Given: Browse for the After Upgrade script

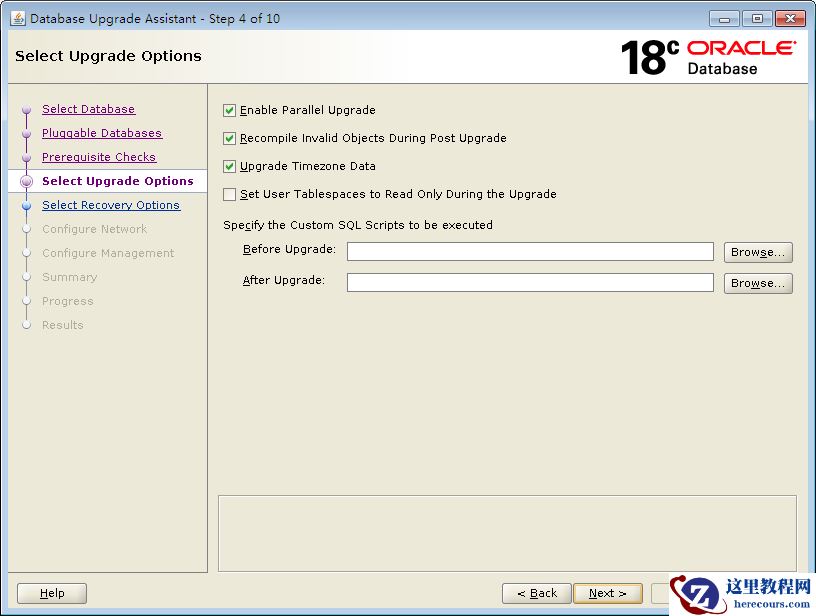Looking at the screenshot, I should [758, 284].
